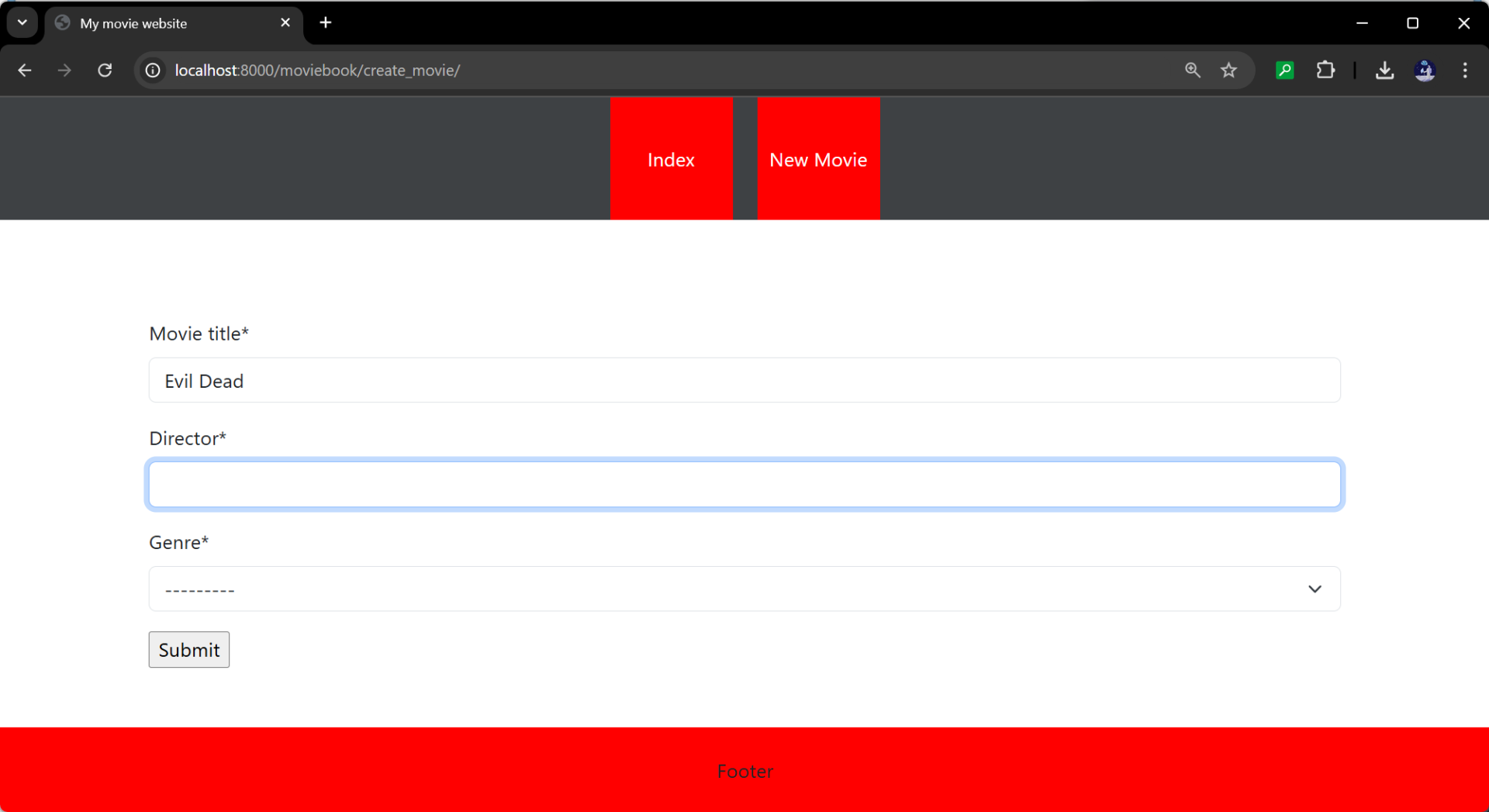Minimize the browser window
1489x812 pixels.
click(1362, 22)
